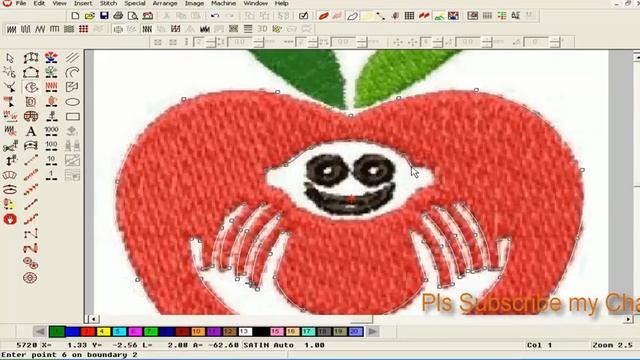Pick cyan thread color 5
Image resolution: width=640 pixels, height=360 pixels.
[119, 331]
